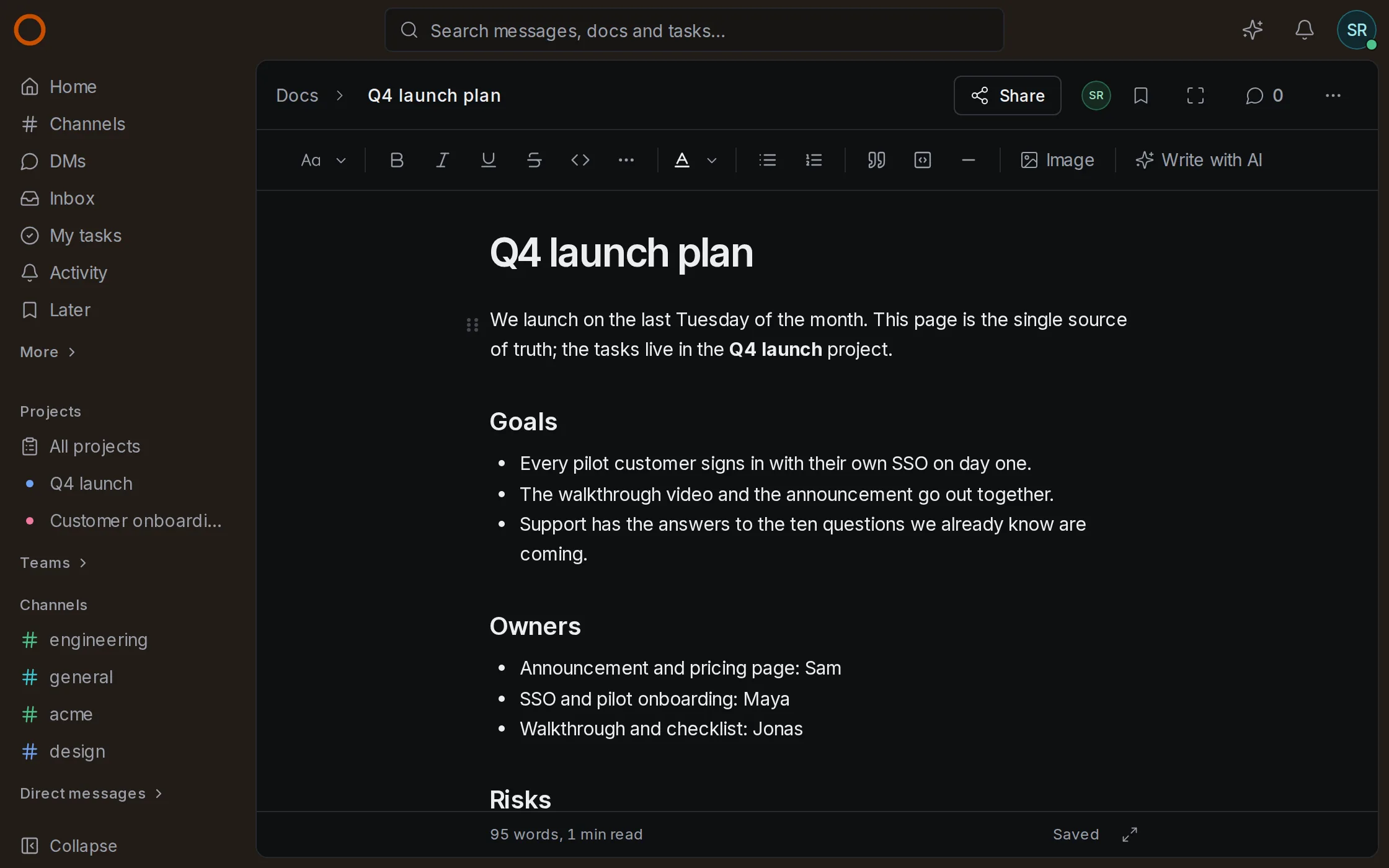
Task: Click the expand-width arrows icon beside Saved
Action: coord(1130,835)
